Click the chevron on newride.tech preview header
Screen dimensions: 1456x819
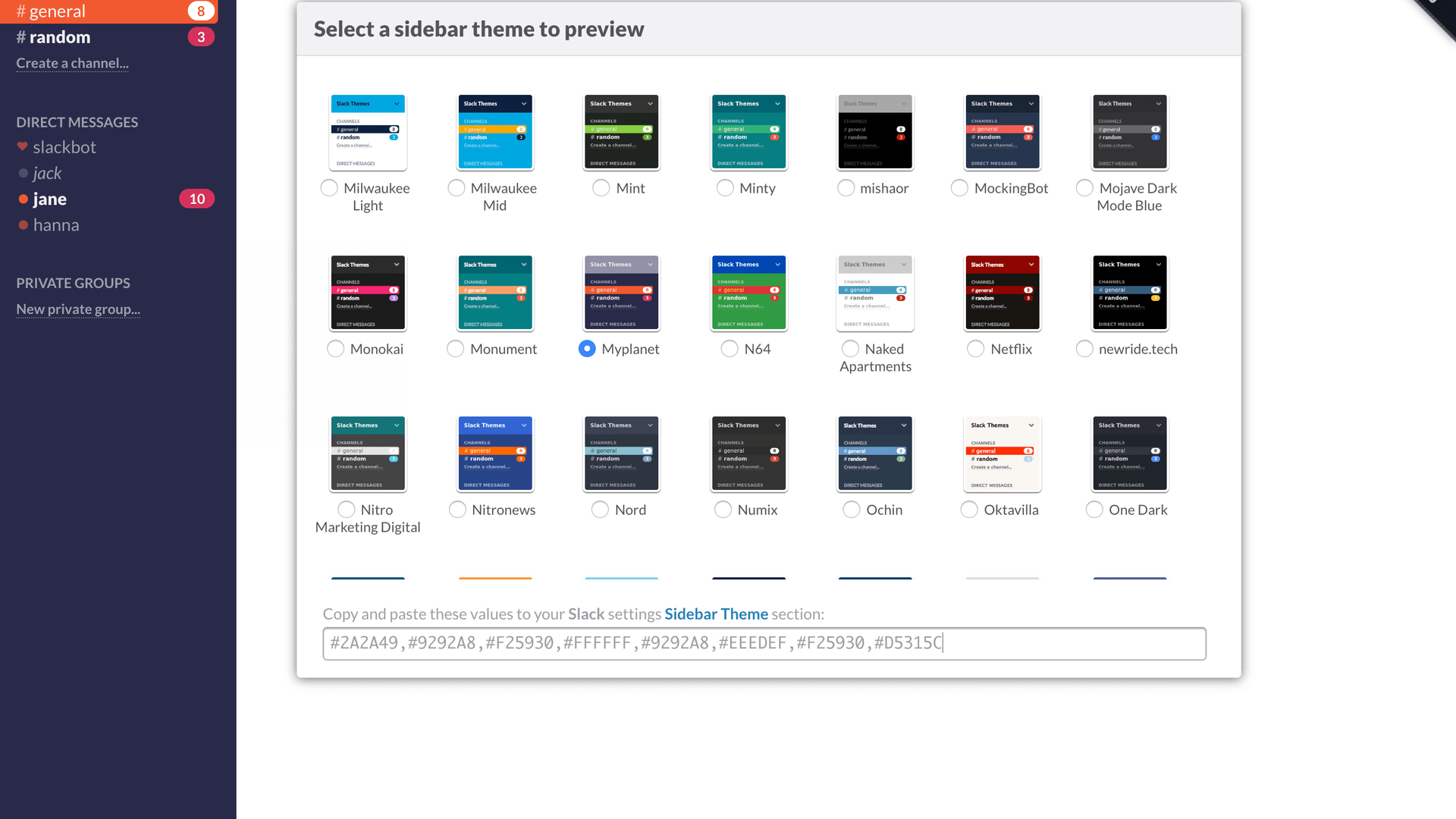click(x=1158, y=265)
